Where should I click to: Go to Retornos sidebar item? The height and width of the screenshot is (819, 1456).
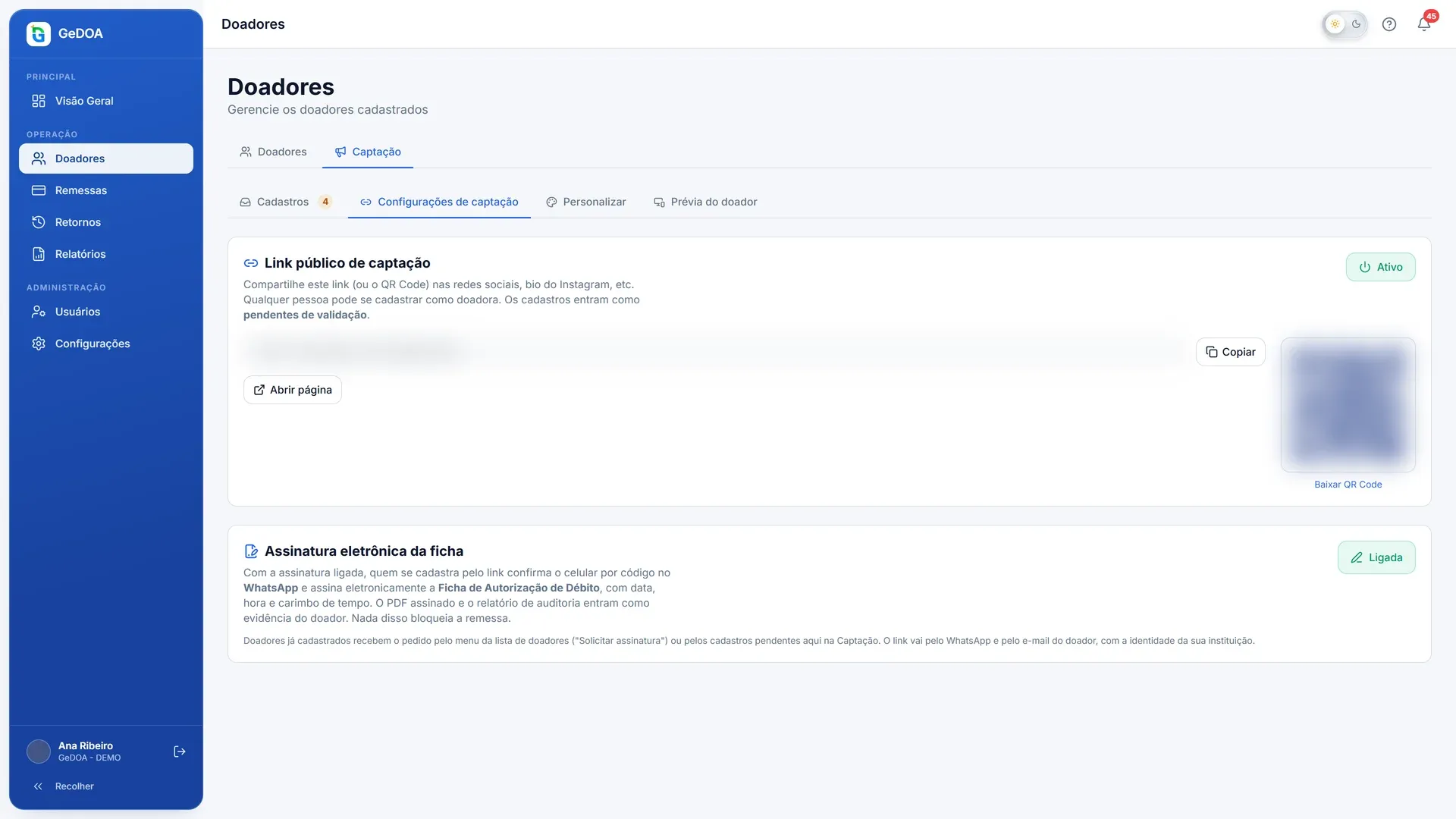coord(106,222)
